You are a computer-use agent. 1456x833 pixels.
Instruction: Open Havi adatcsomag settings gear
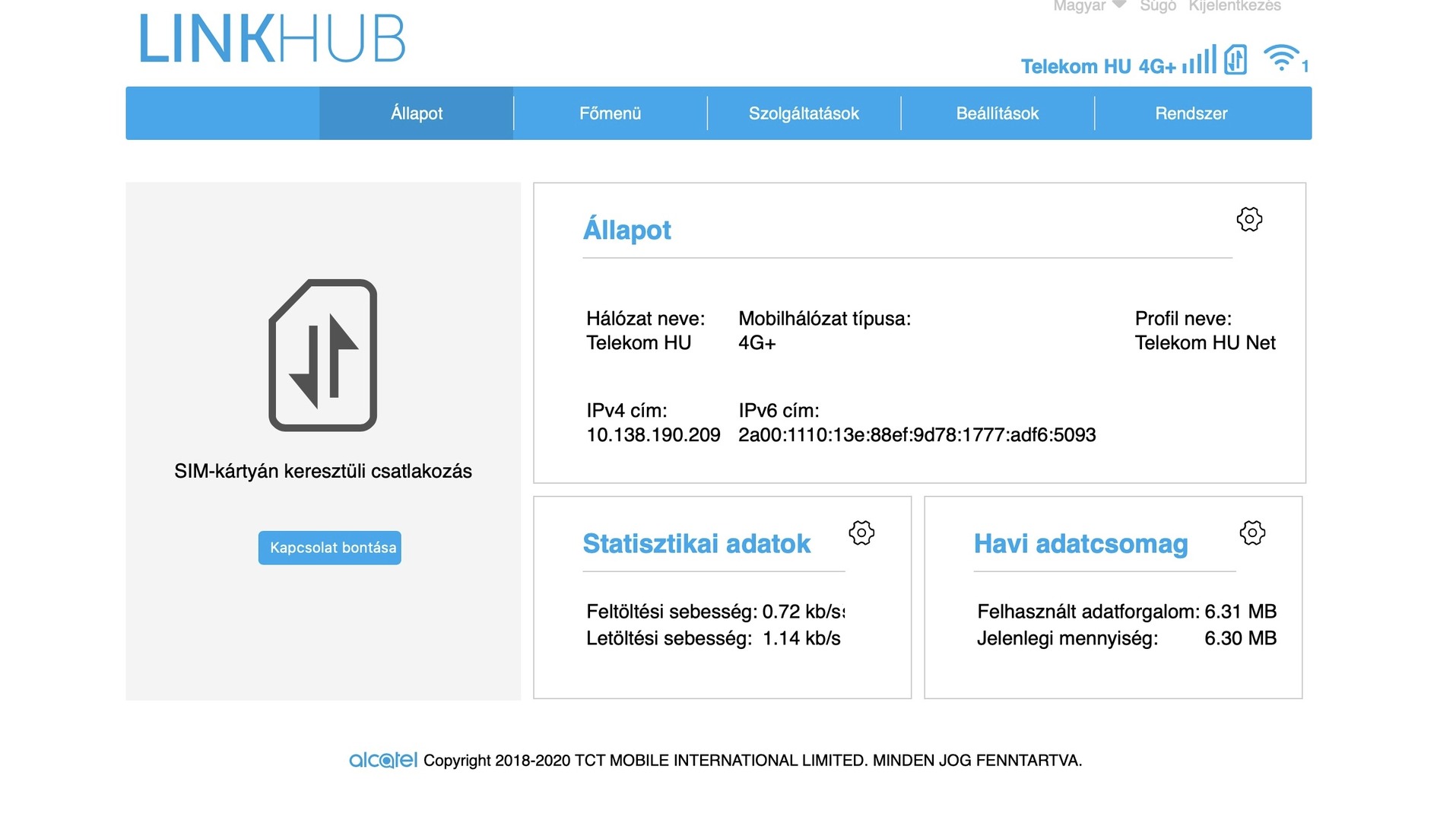(1252, 533)
